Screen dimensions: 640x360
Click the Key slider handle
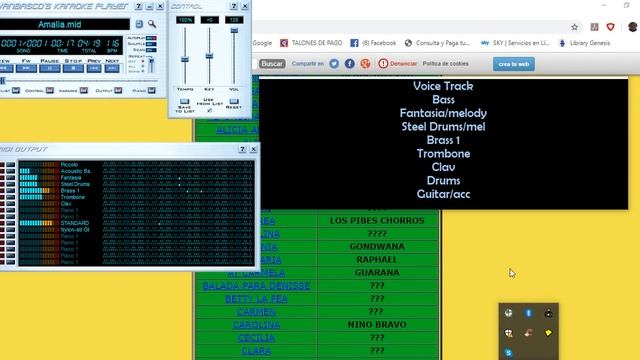209,56
